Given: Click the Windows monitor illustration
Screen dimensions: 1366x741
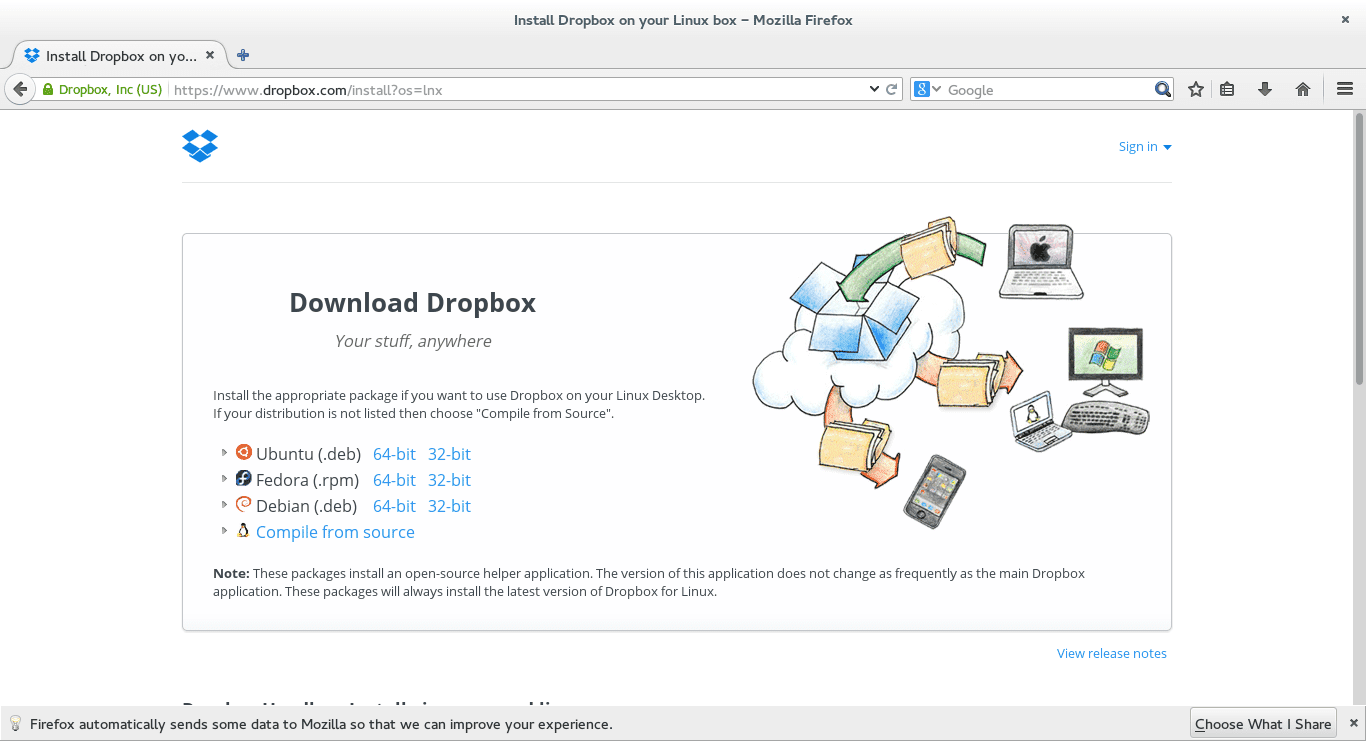Looking at the screenshot, I should [1105, 364].
